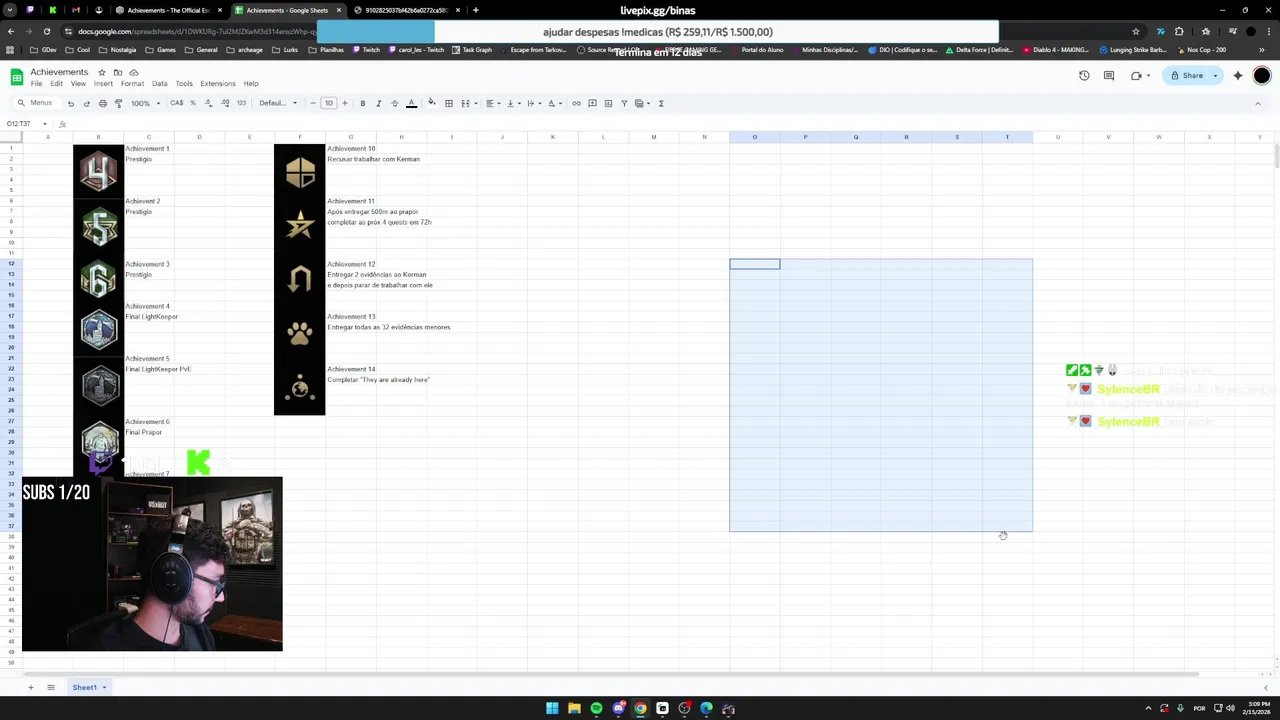The image size is (1280, 720).
Task: Open File Explorer from taskbar
Action: (574, 708)
